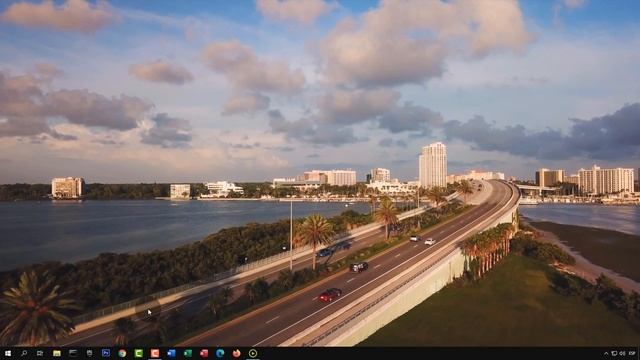Open green Camtasia icon on taskbar
640x360 pixels.
tap(138, 353)
